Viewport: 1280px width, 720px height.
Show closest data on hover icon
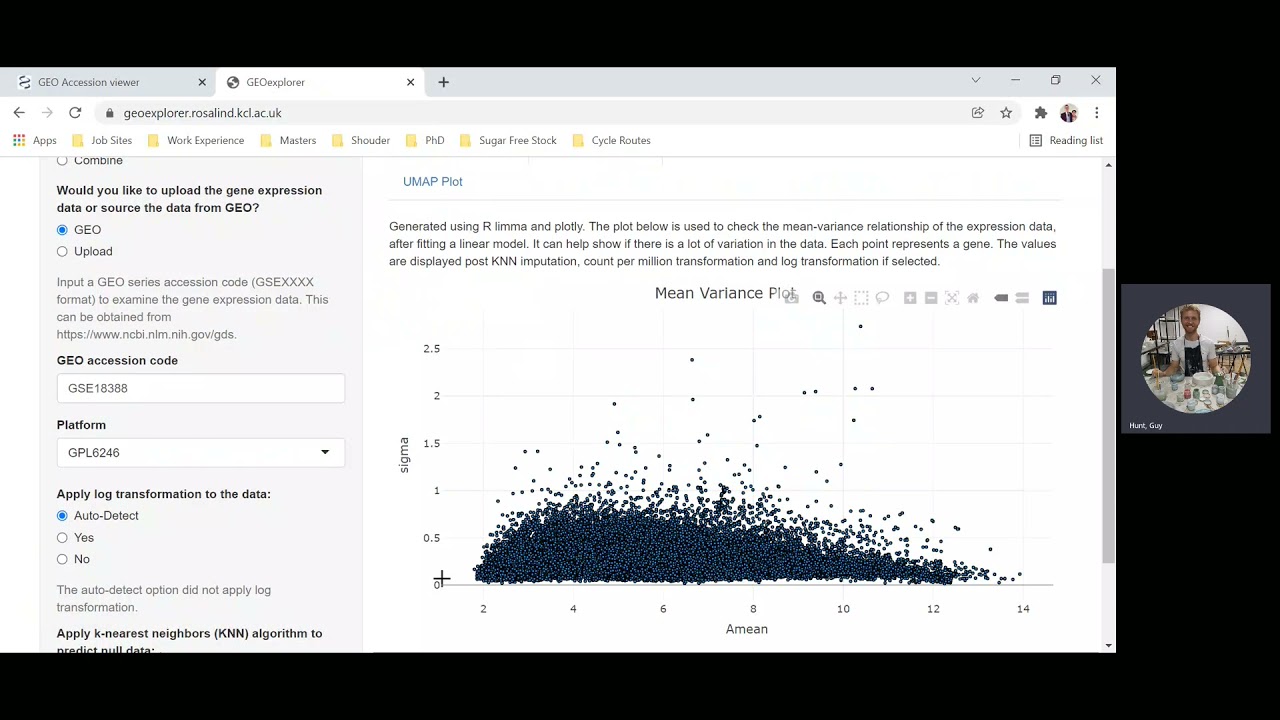pos(1001,298)
